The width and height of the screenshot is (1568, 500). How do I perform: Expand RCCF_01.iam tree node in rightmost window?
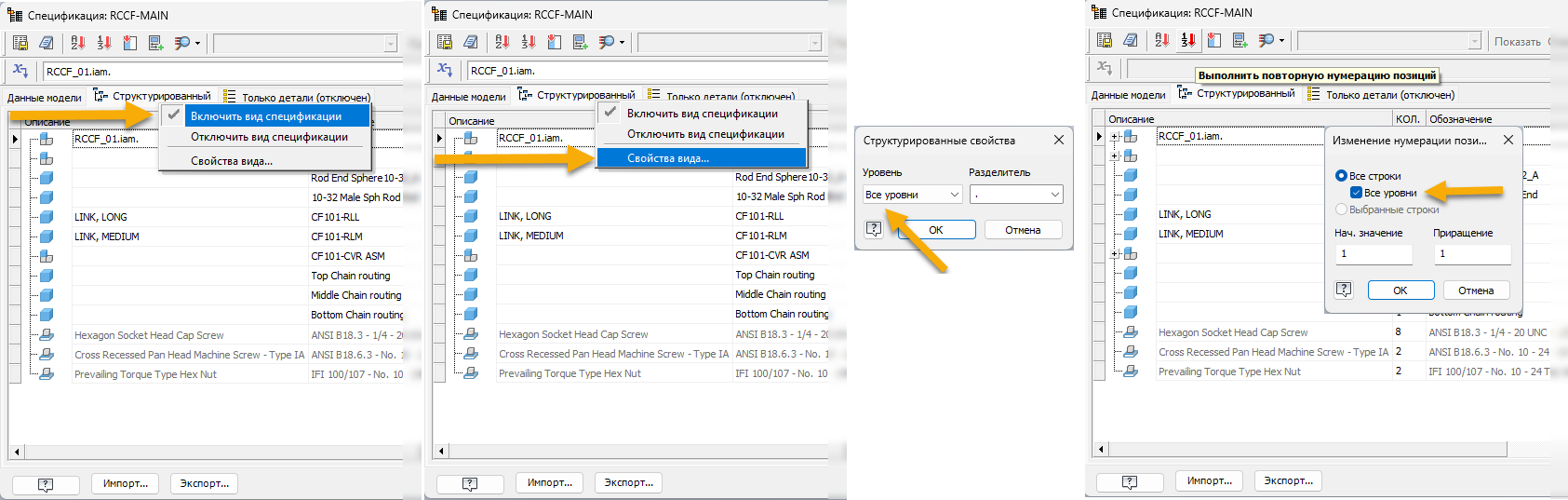coord(1115,137)
